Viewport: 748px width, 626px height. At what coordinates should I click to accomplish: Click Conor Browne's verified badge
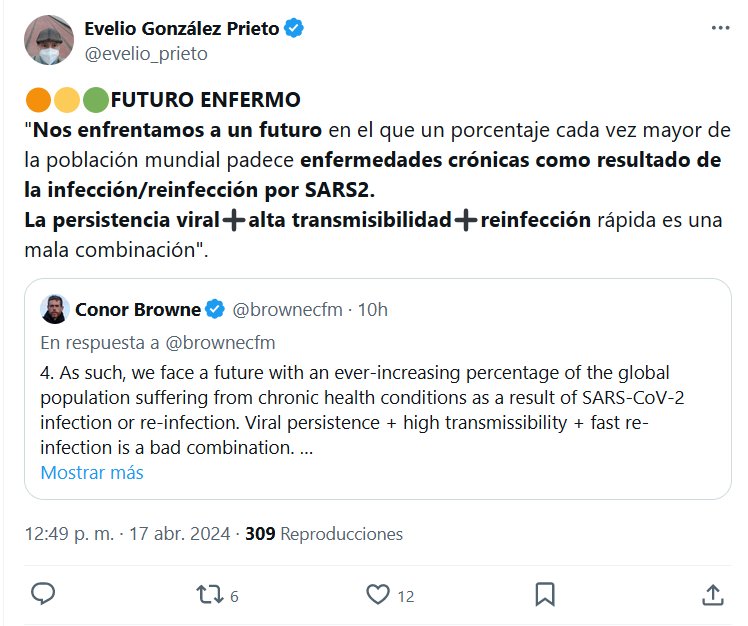point(215,310)
